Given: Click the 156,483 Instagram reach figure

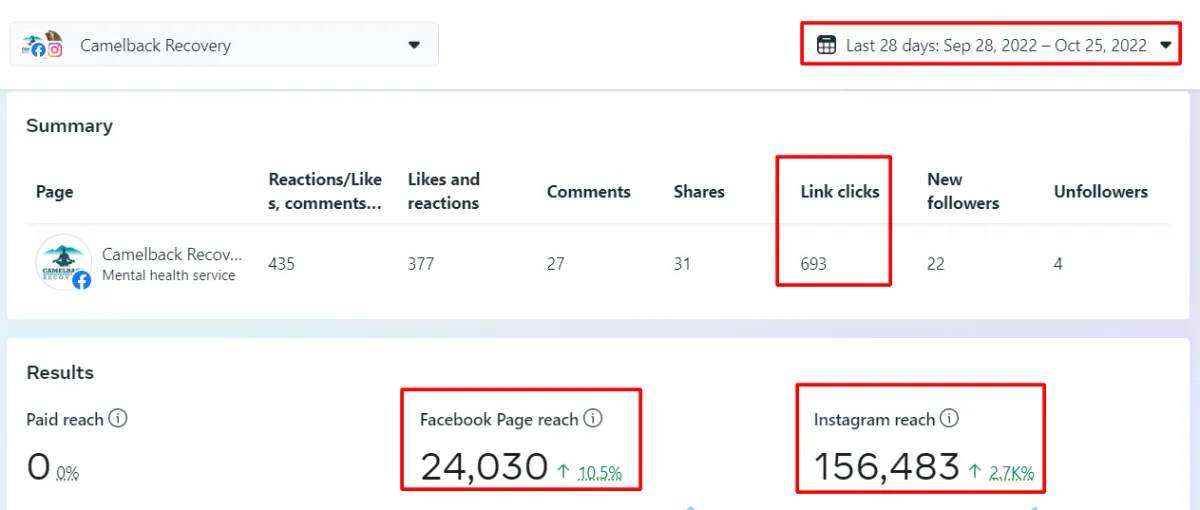Looking at the screenshot, I should pos(886,466).
